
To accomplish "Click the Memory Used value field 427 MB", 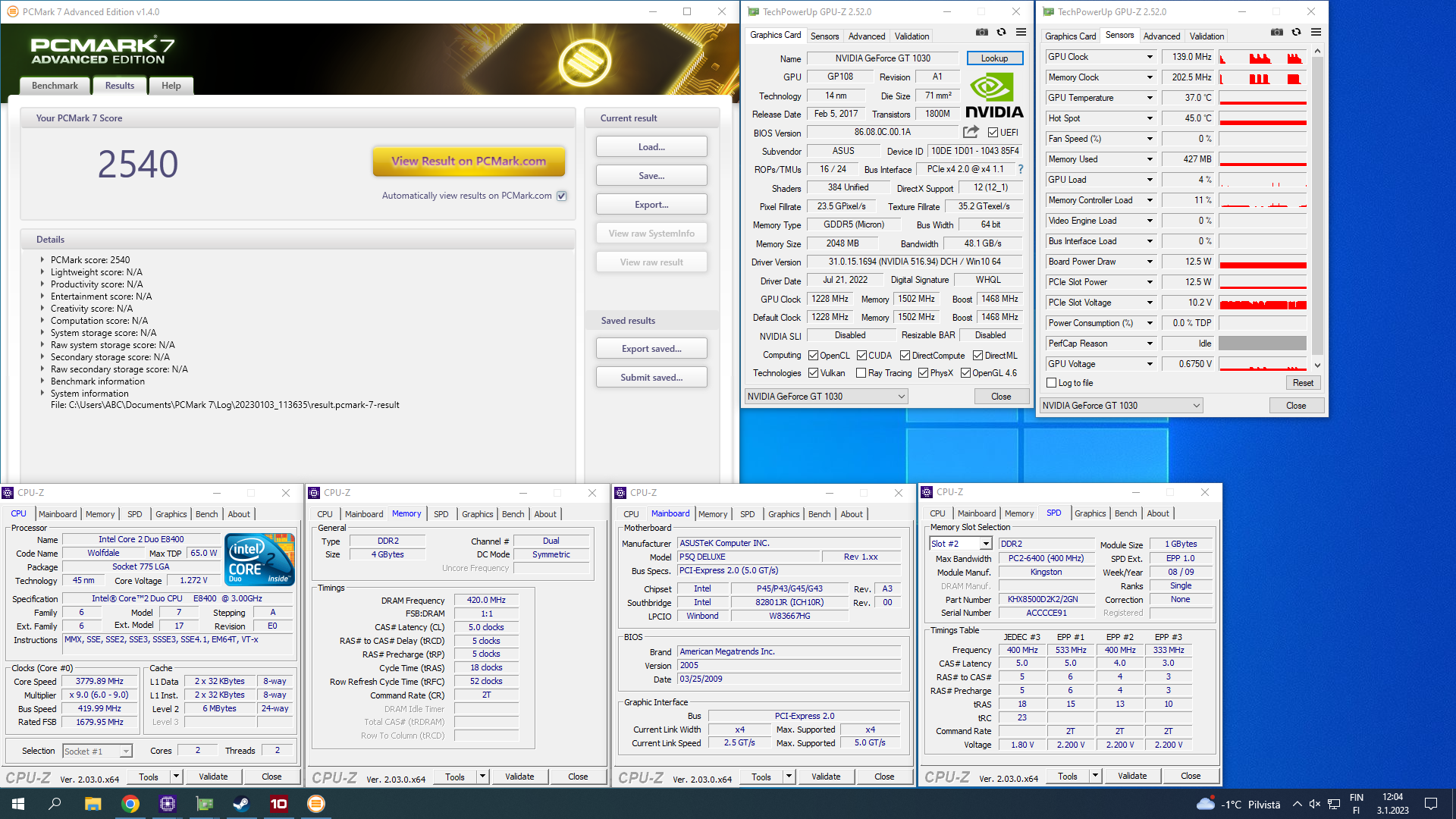I will coord(1188,159).
